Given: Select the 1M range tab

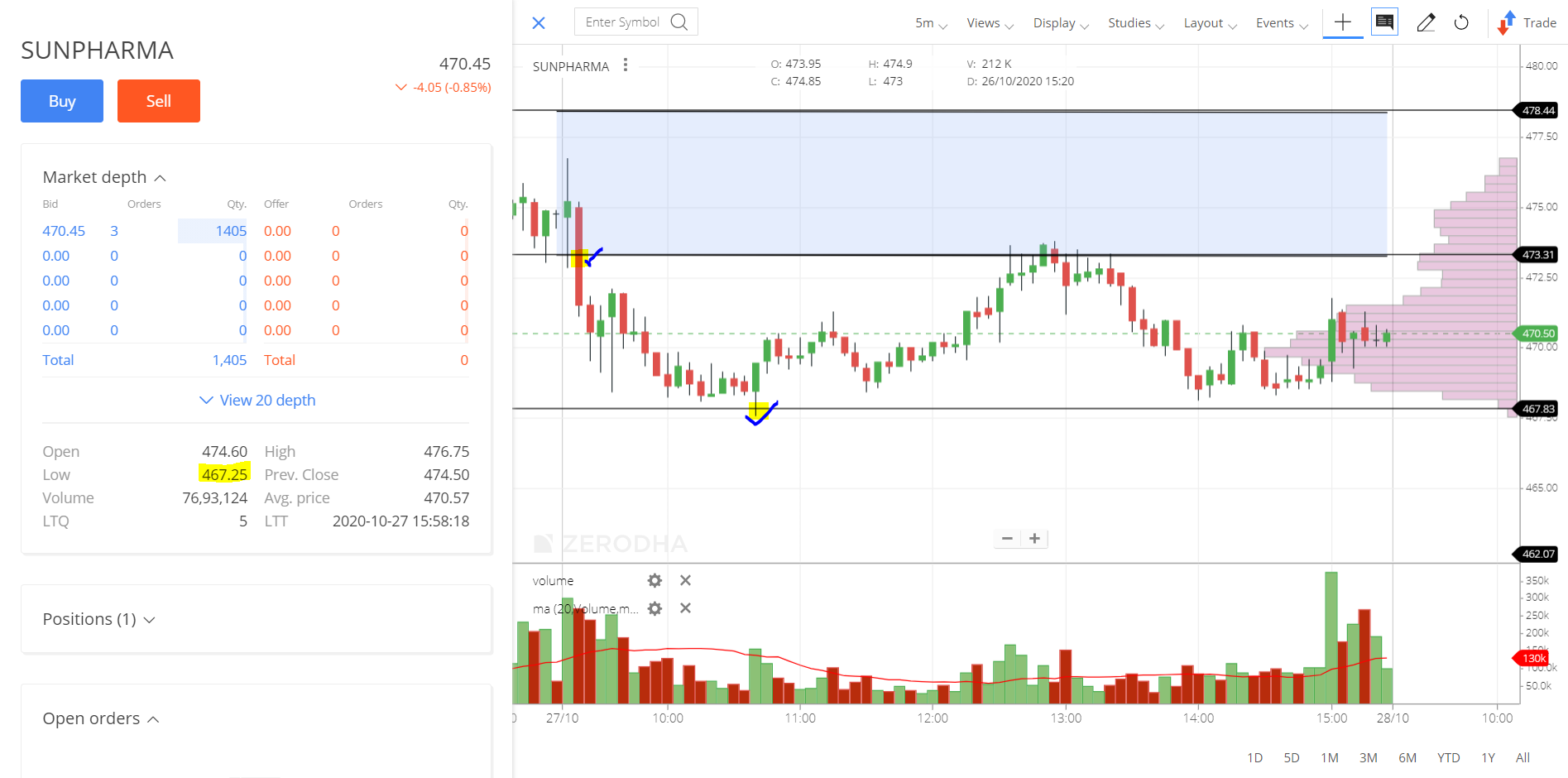Looking at the screenshot, I should point(1330,757).
